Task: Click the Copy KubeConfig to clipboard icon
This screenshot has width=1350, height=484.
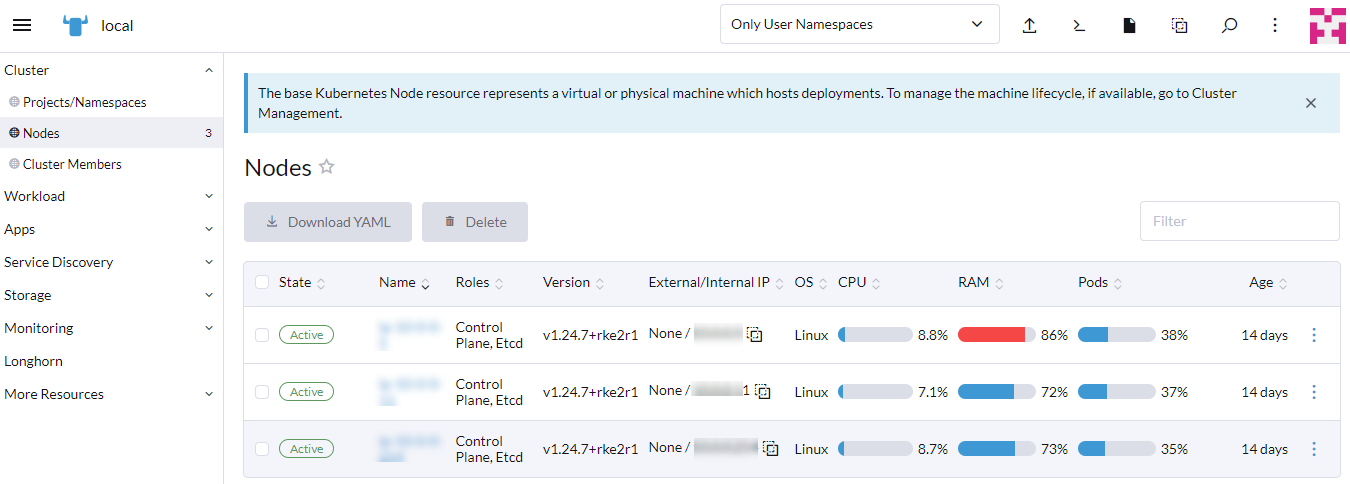Action: point(1179,25)
